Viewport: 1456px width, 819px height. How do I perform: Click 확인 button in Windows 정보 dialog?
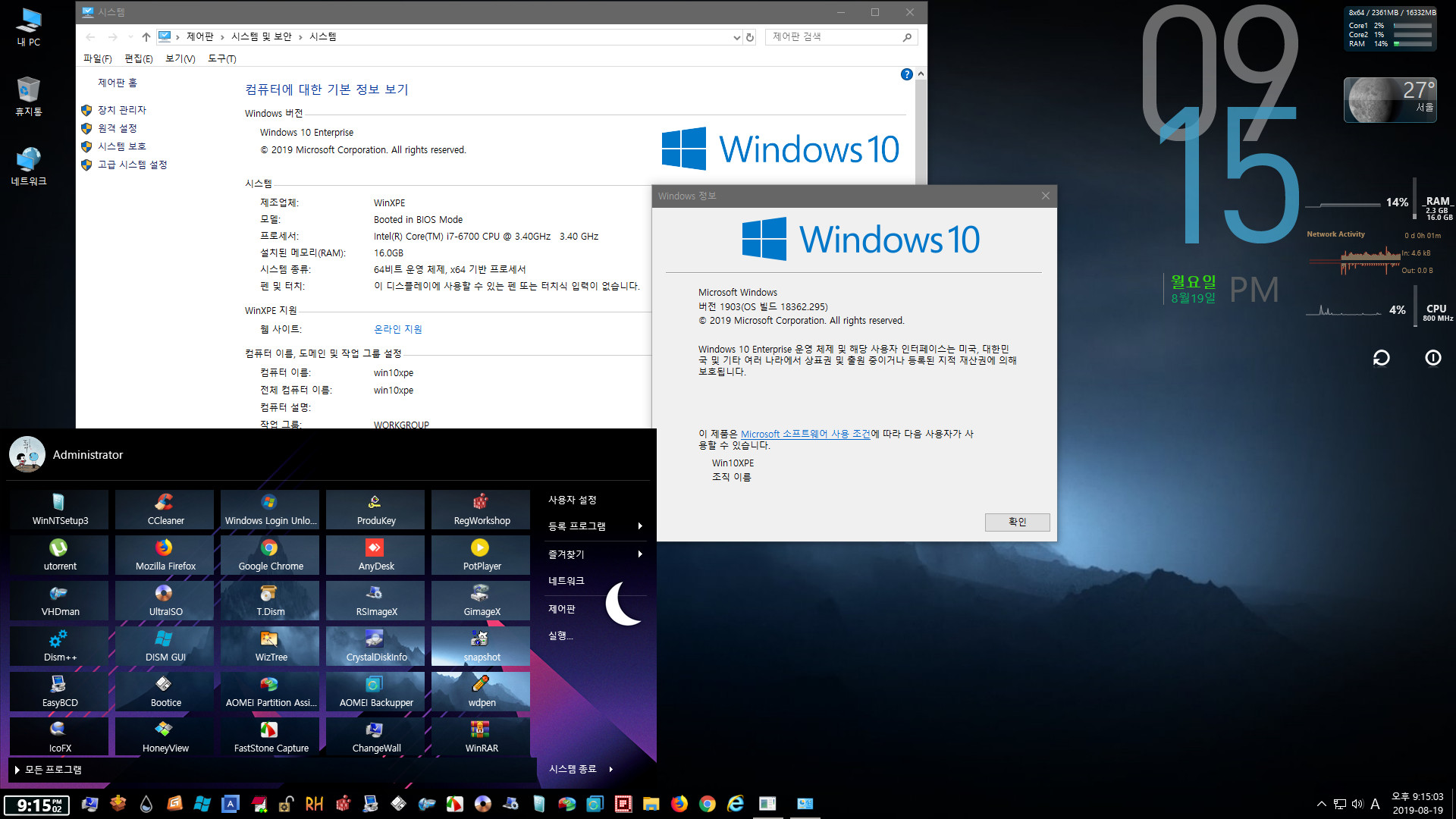pos(1017,522)
